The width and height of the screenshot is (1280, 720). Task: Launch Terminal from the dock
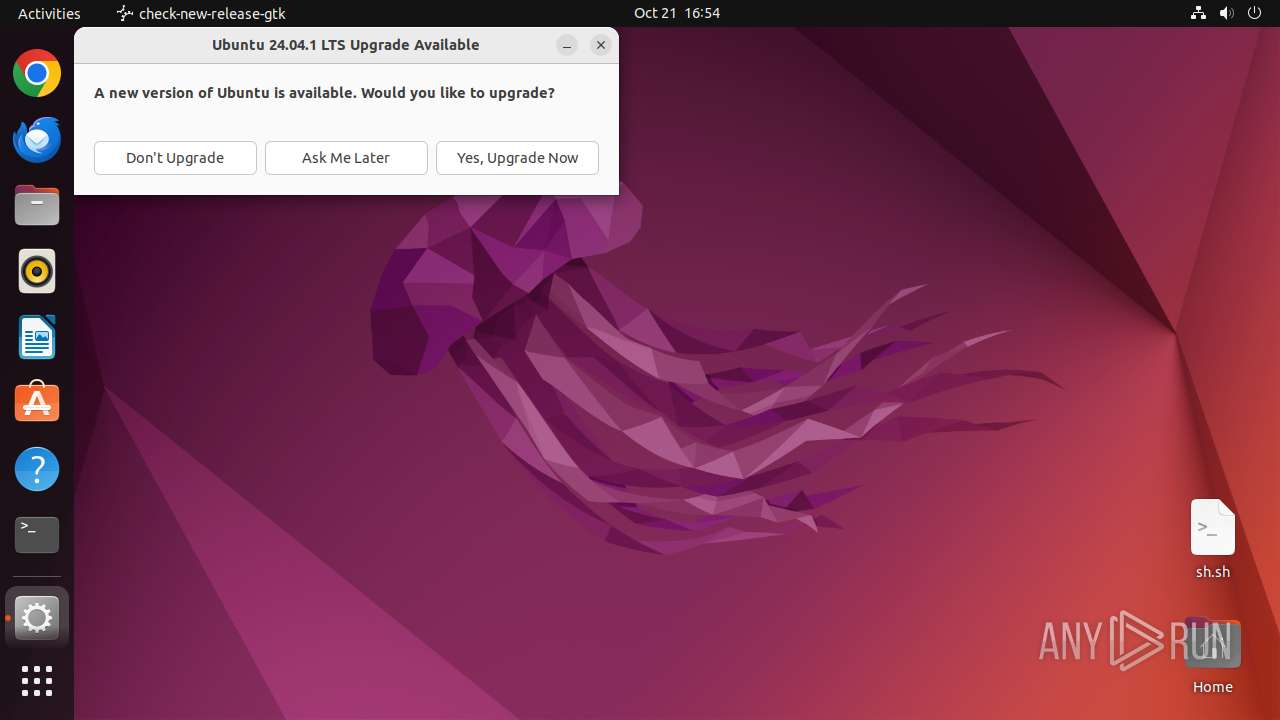click(37, 535)
